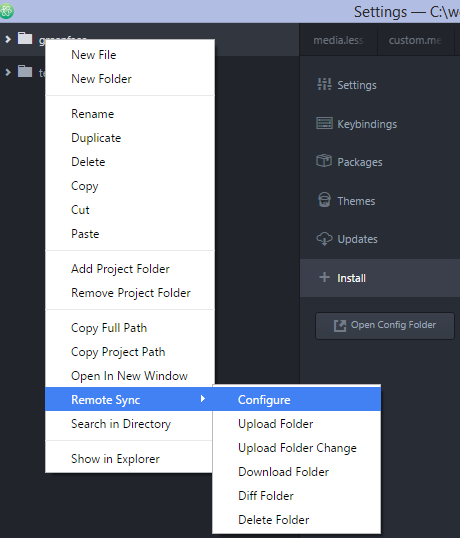Switch to the custom.me tab
Image resolution: width=460 pixels, height=538 pixels.
tap(415, 40)
